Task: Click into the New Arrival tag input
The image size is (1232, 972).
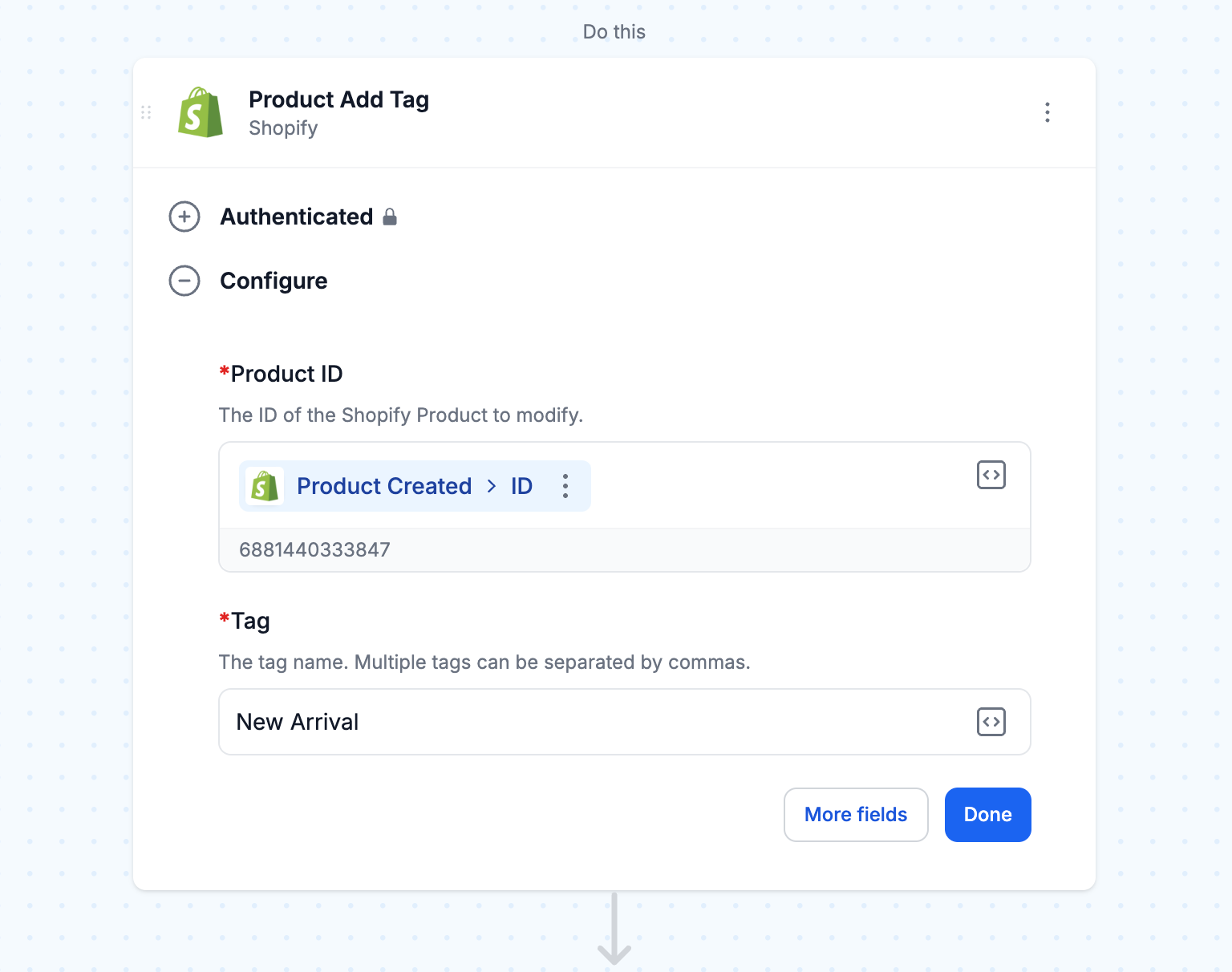Action: pos(625,722)
